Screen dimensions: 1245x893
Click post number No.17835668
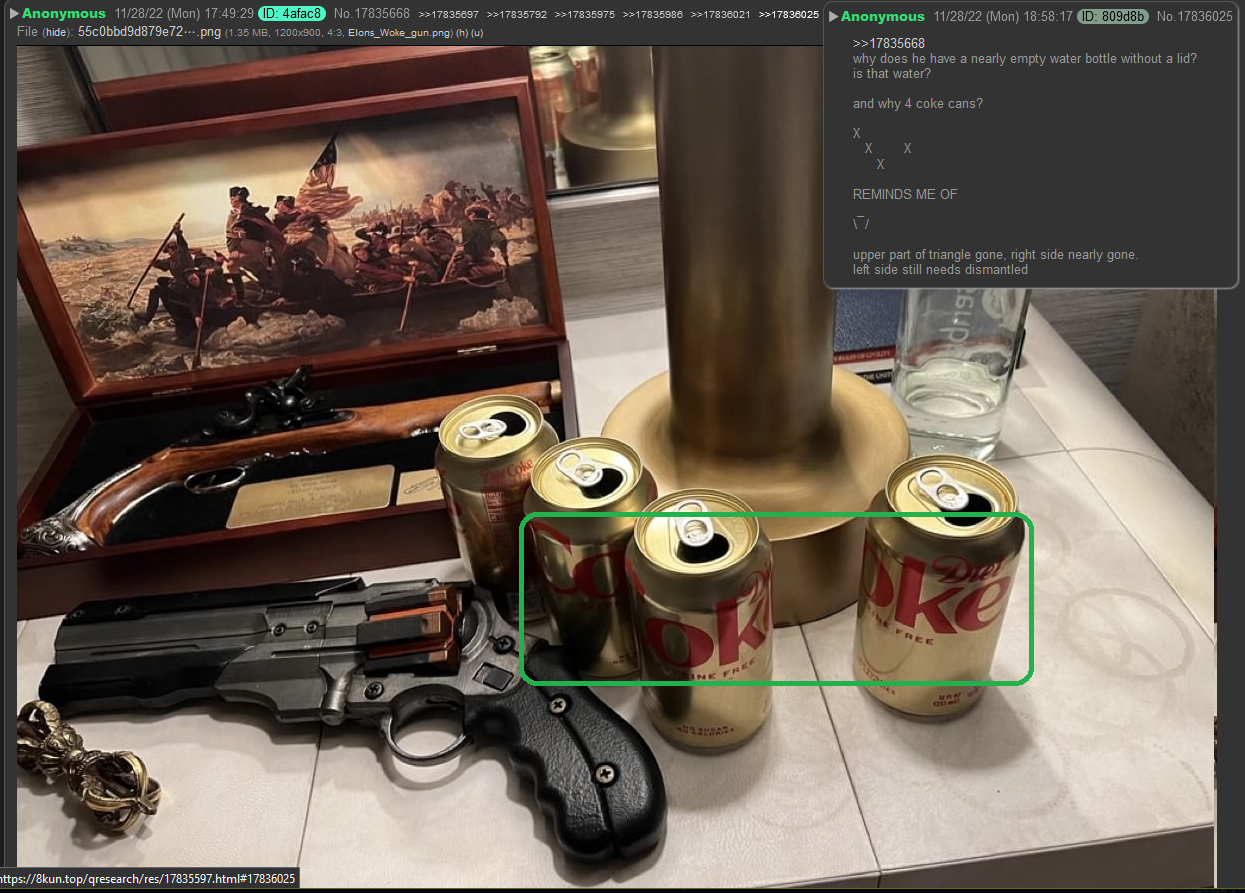tap(372, 14)
